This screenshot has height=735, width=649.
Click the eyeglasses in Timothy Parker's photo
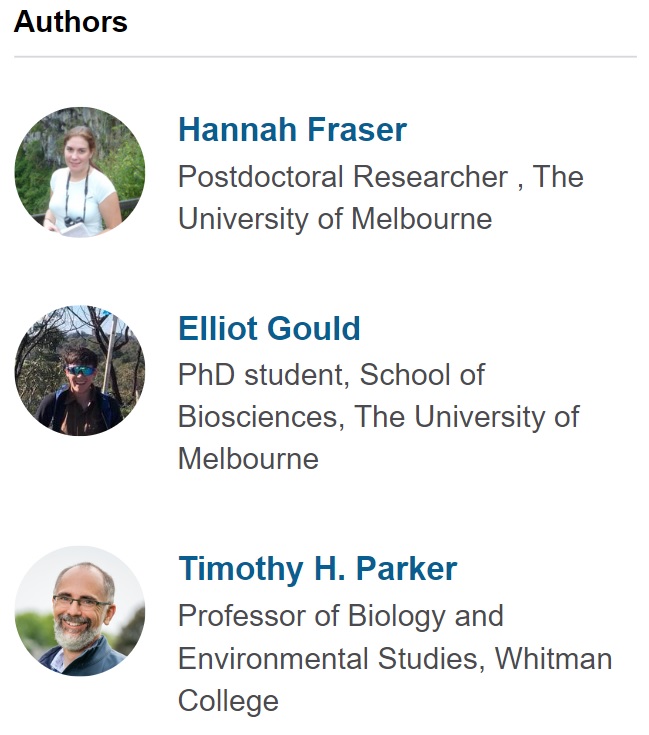click(x=82, y=603)
